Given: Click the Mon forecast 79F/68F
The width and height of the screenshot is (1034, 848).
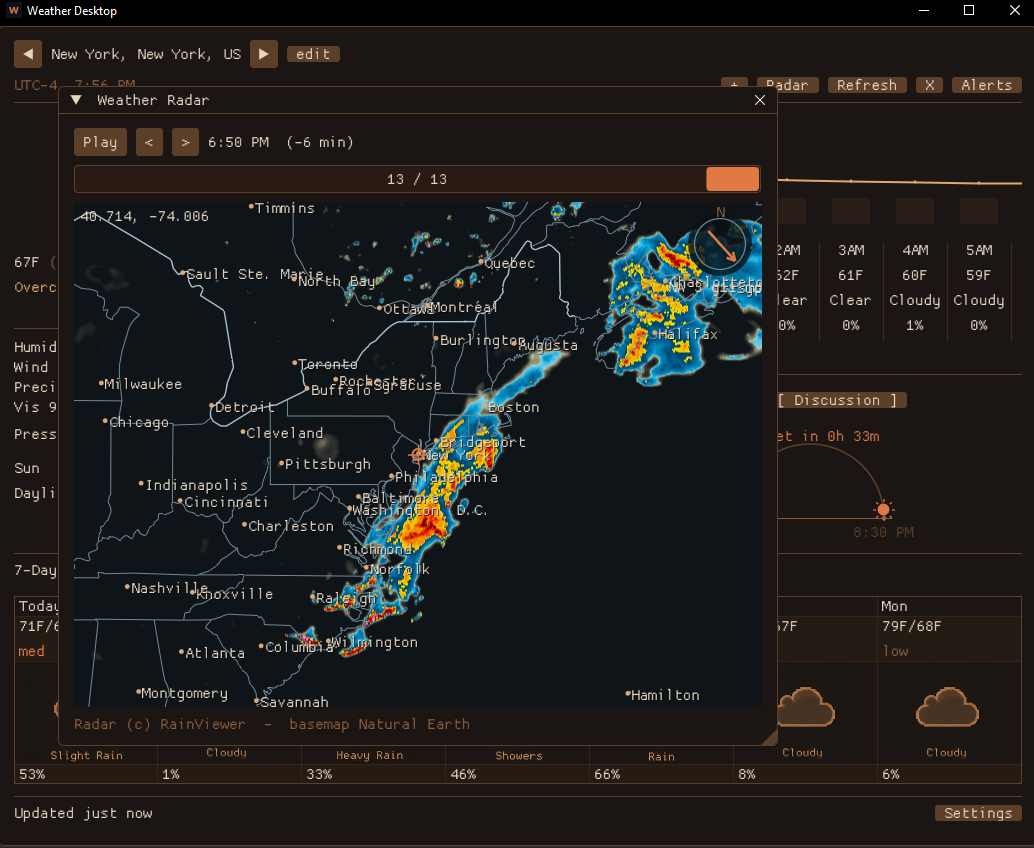Looking at the screenshot, I should pos(913,626).
